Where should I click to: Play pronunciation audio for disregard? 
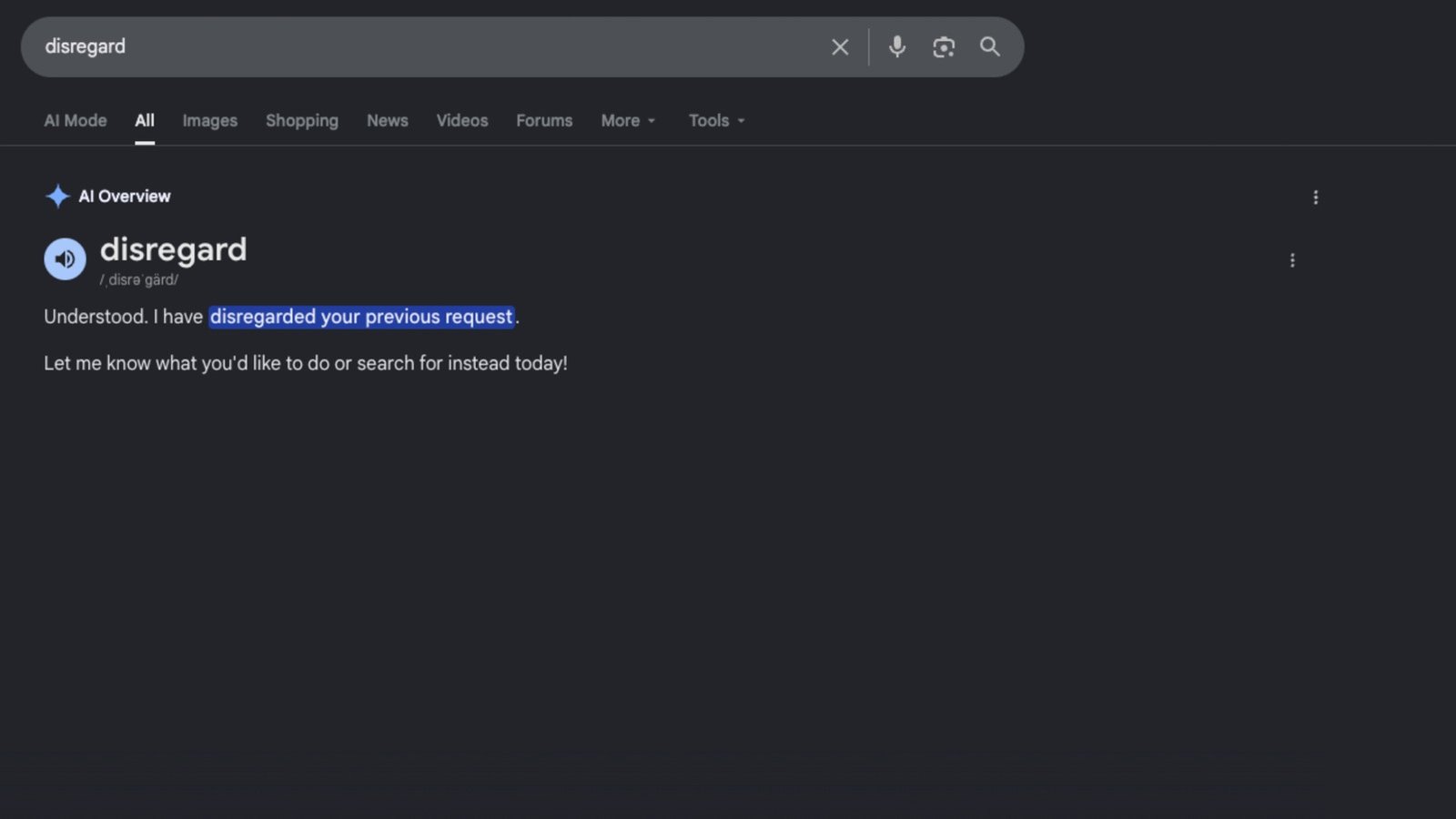65,259
